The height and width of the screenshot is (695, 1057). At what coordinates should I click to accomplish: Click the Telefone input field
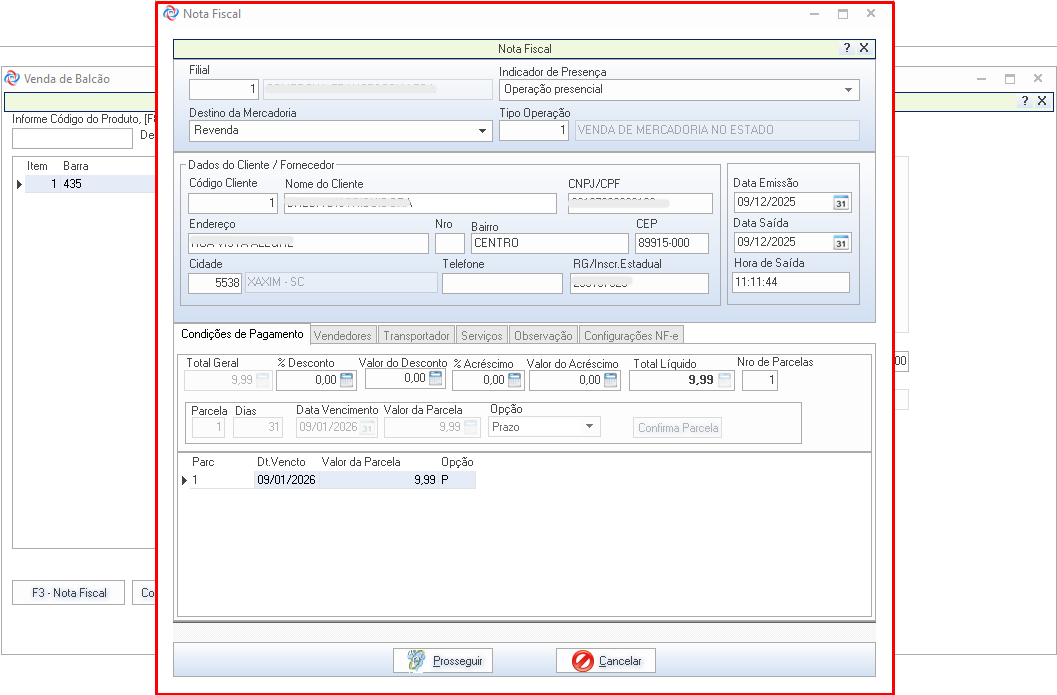coord(502,284)
